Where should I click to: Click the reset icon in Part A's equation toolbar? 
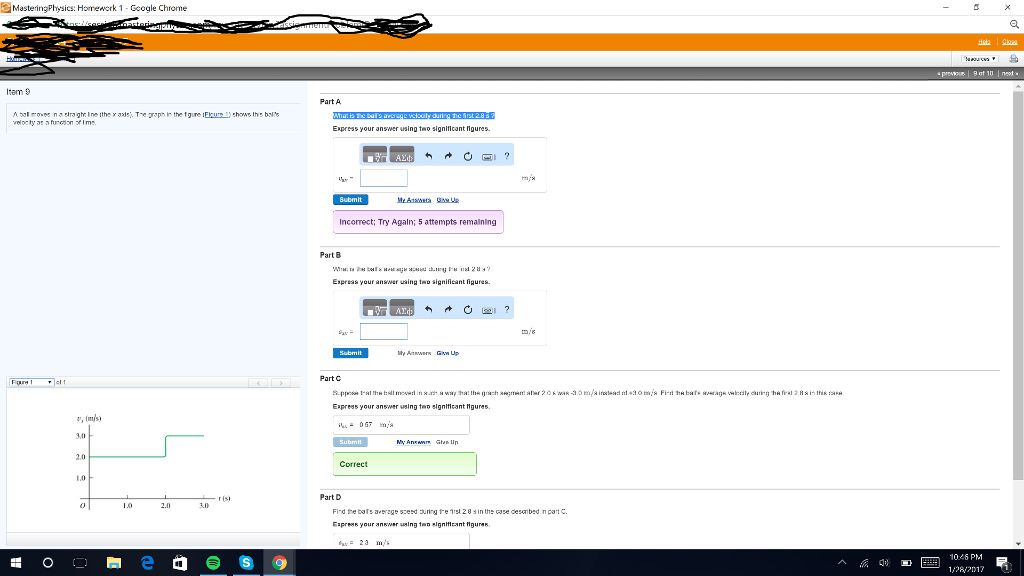coord(468,155)
